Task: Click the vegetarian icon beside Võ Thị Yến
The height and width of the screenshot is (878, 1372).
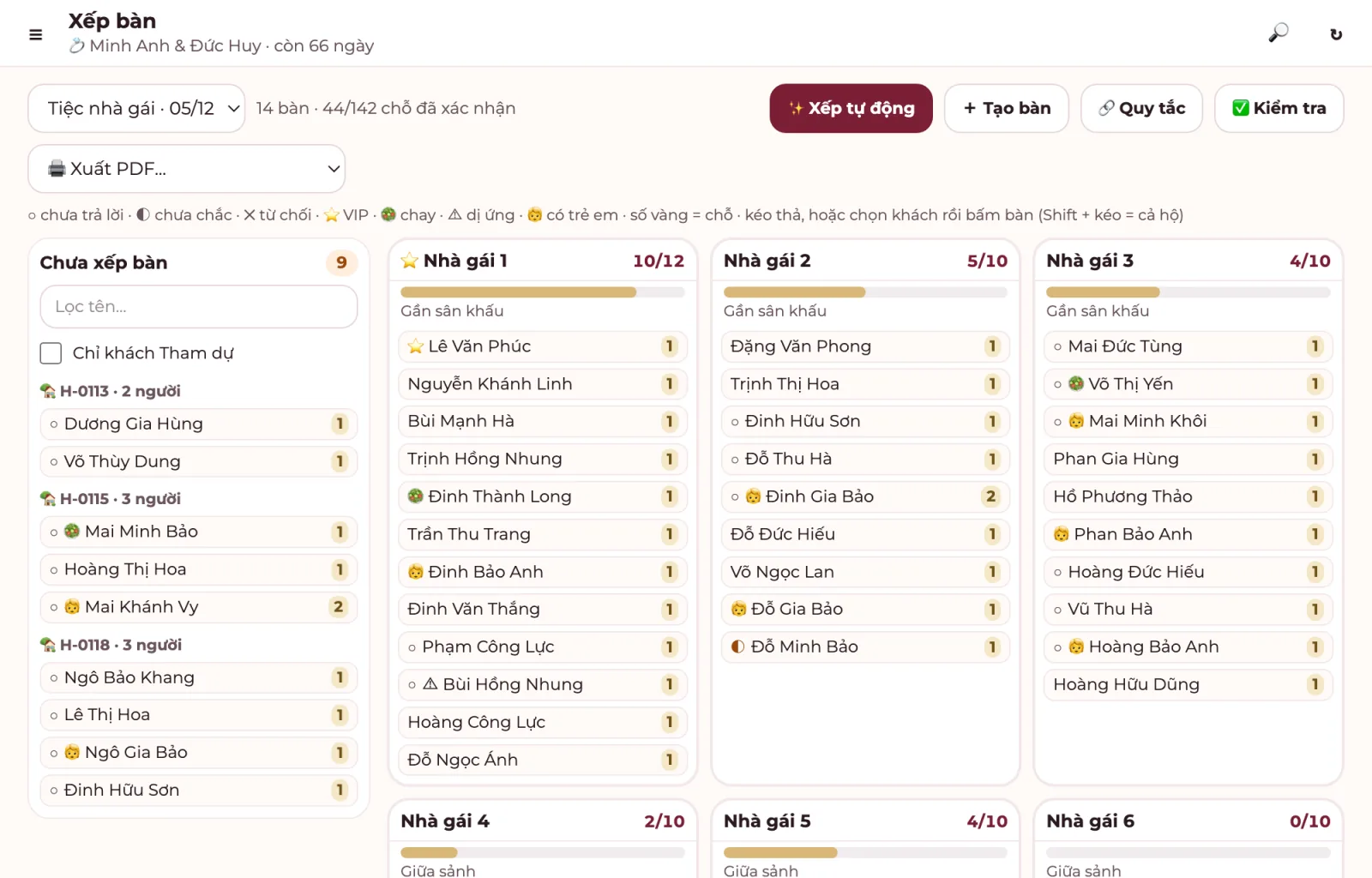Action: pos(1076,384)
